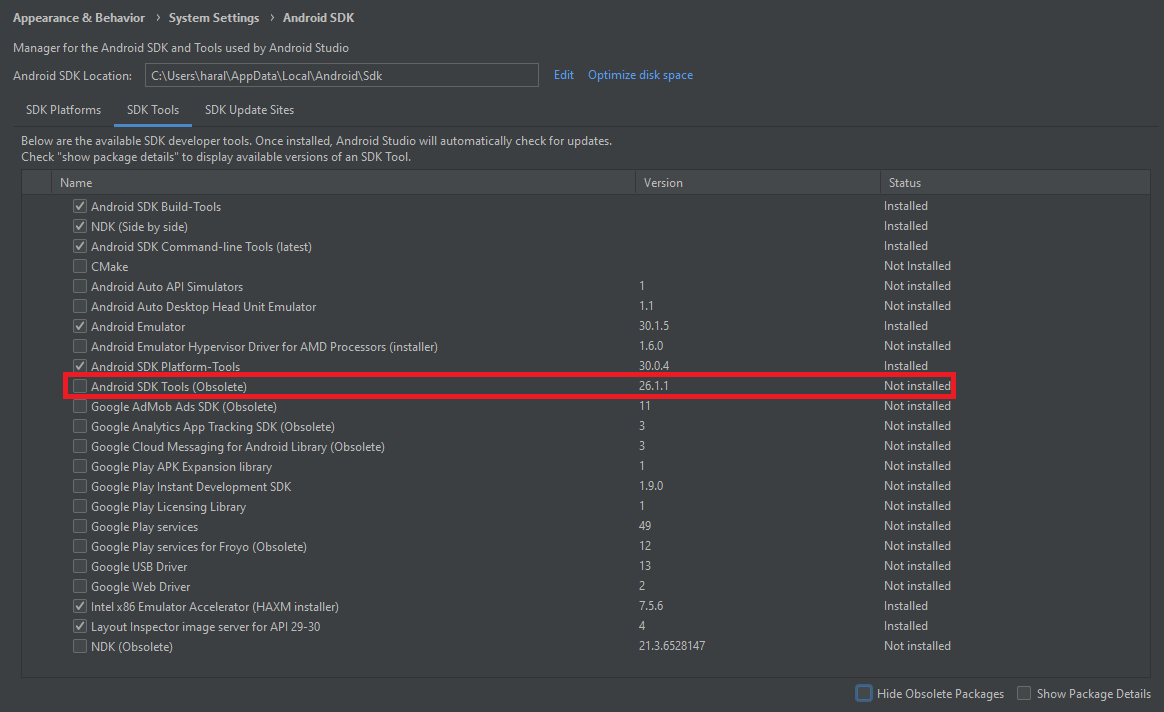The height and width of the screenshot is (712, 1164).
Task: Check Google Analytics App Tracking SDK checkbox
Action: (x=80, y=426)
